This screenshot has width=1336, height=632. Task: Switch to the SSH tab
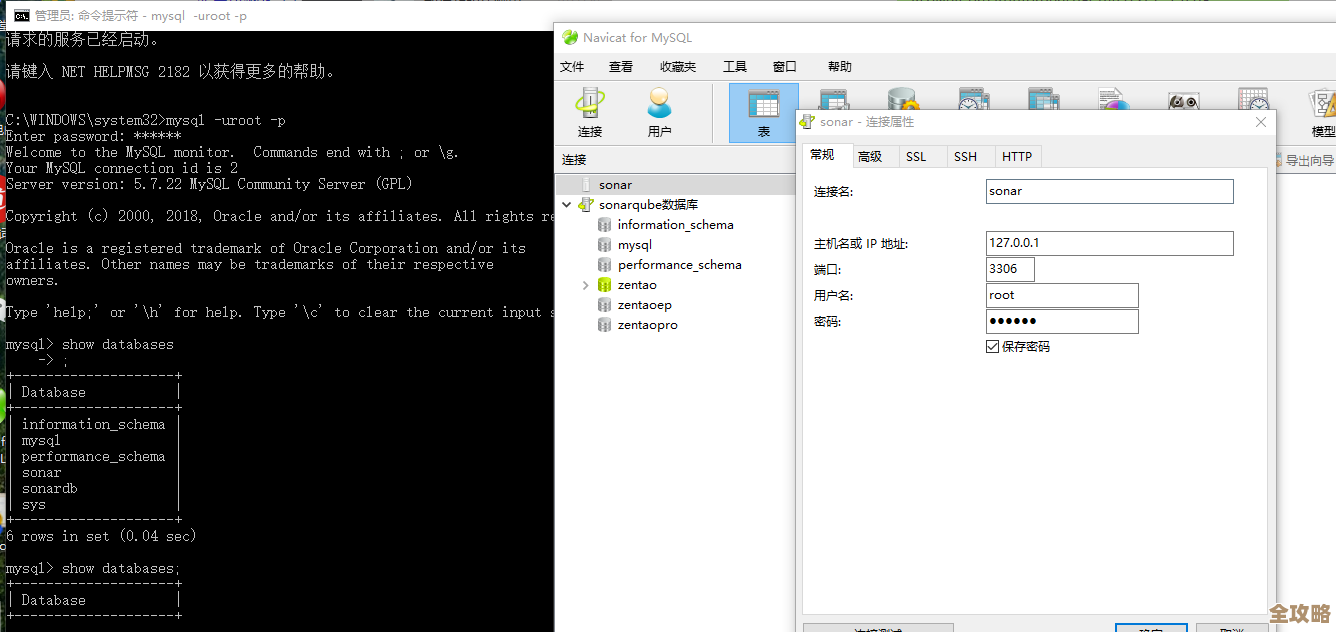coord(965,156)
